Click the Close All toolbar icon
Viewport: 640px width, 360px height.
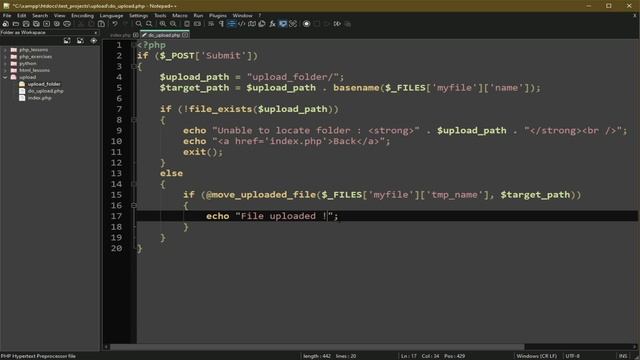pyautogui.click(x=57, y=24)
